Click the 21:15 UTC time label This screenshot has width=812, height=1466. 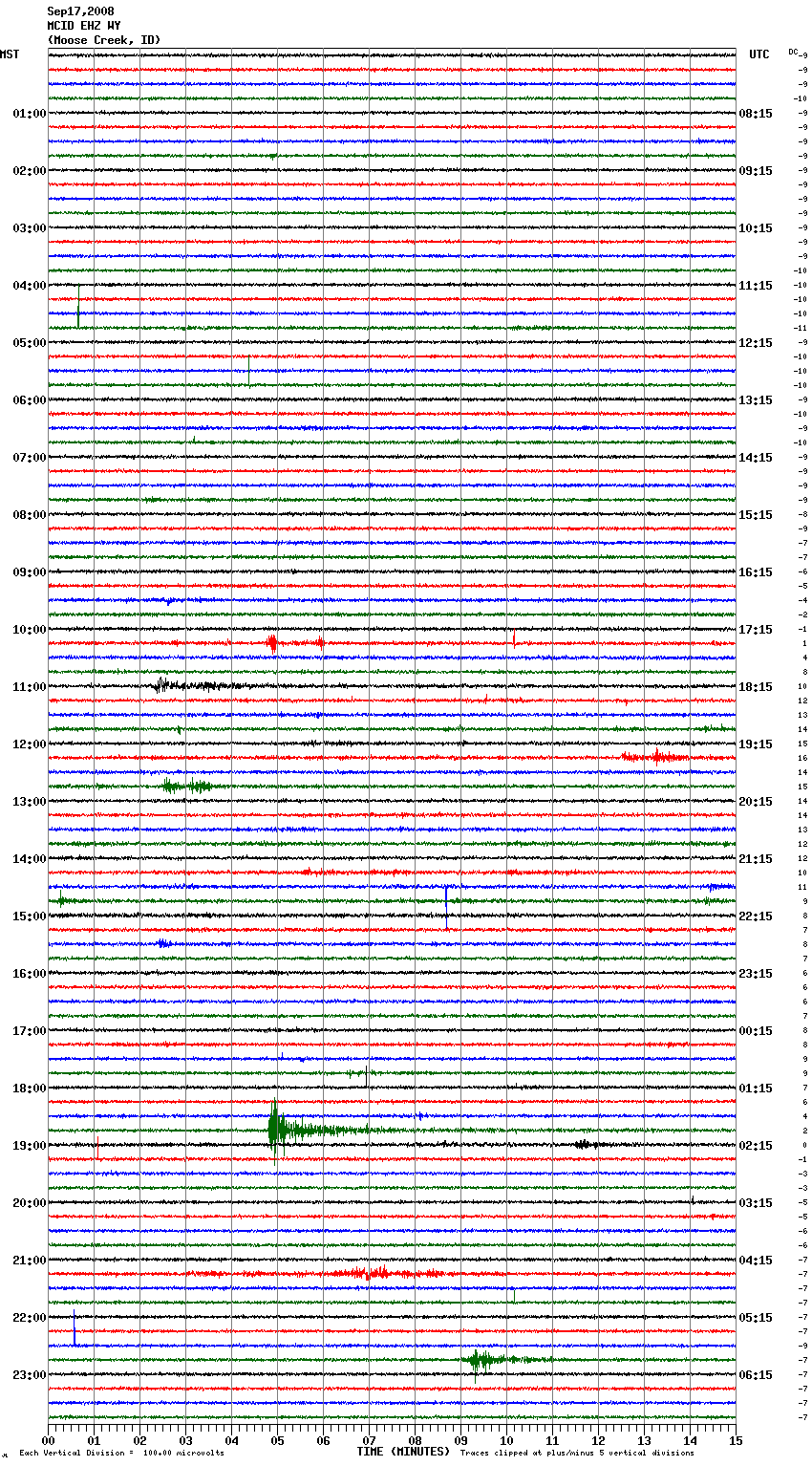[756, 859]
